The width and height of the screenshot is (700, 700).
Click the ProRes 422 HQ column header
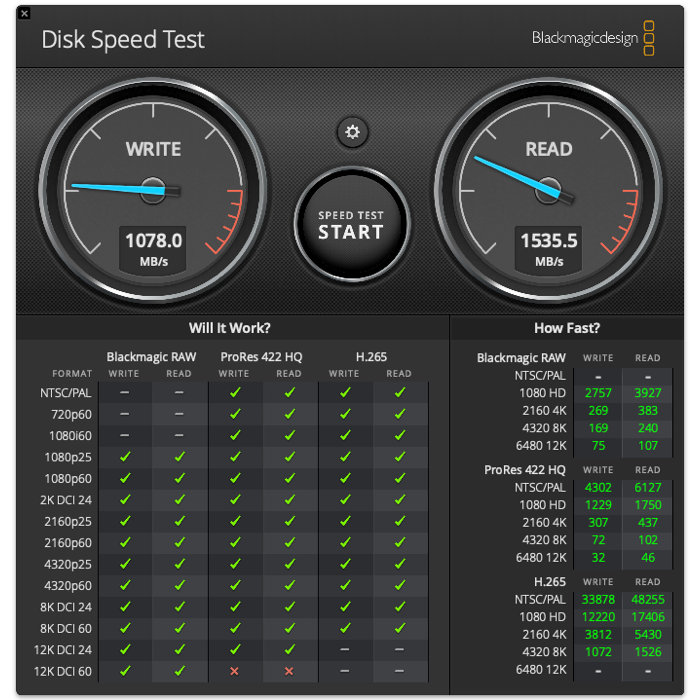click(261, 357)
